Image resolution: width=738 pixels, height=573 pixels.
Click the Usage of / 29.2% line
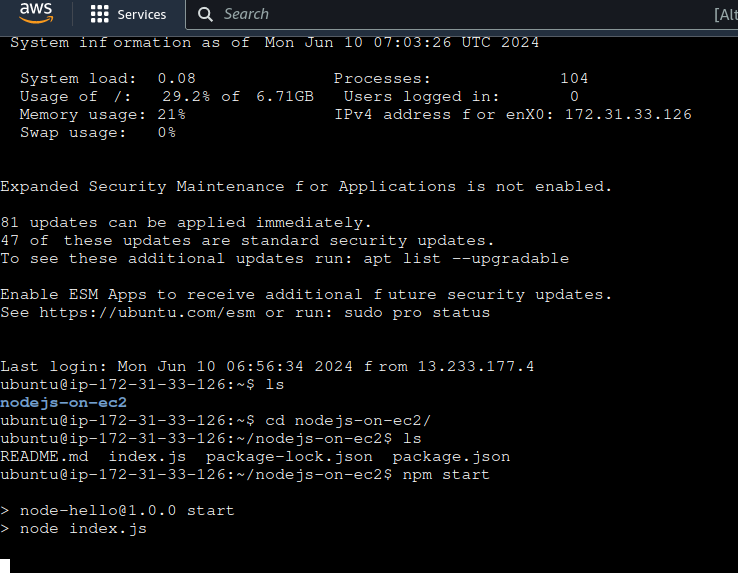[x=167, y=97]
